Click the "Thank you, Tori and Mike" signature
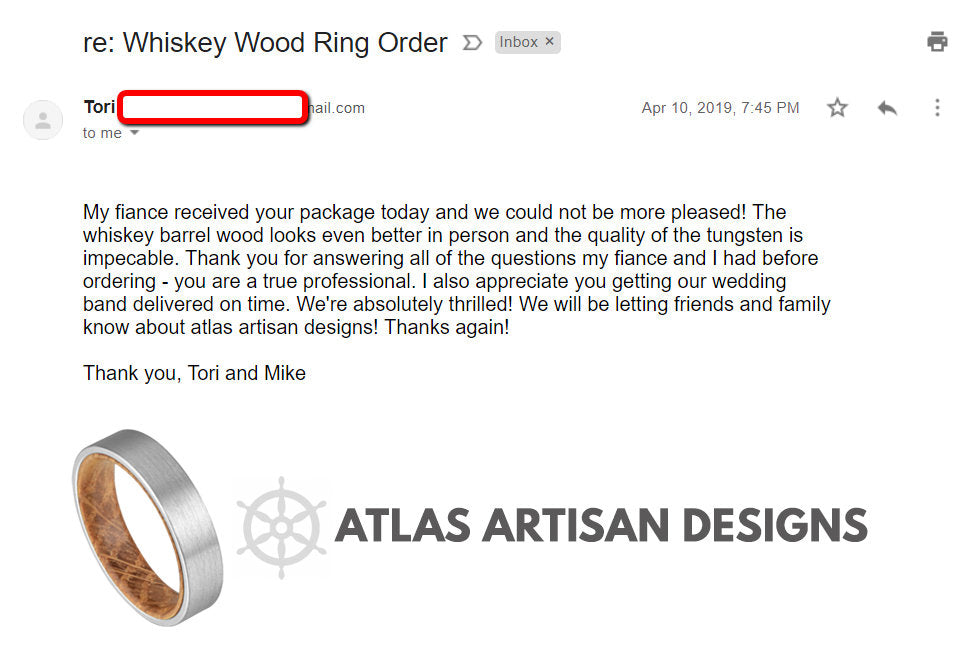Viewport: 968px width, 672px height. [x=194, y=374]
